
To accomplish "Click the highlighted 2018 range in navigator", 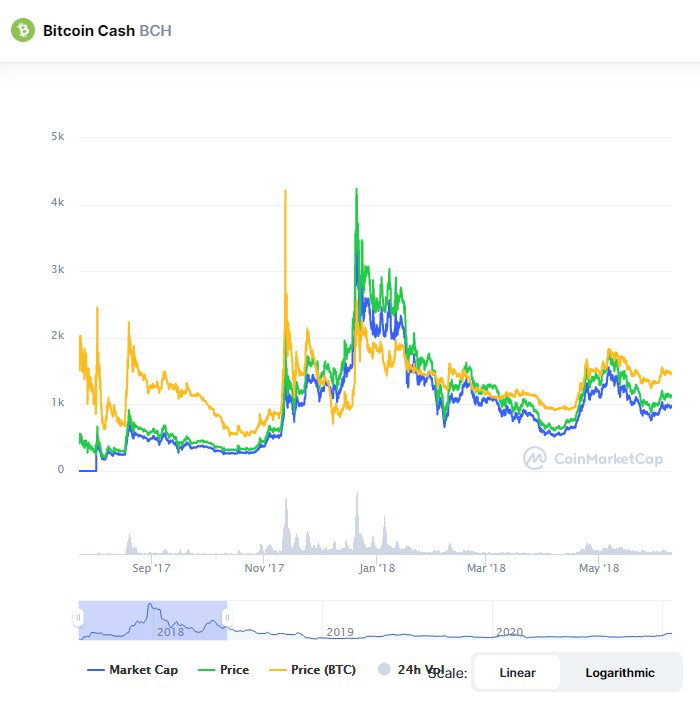I will click(x=153, y=621).
